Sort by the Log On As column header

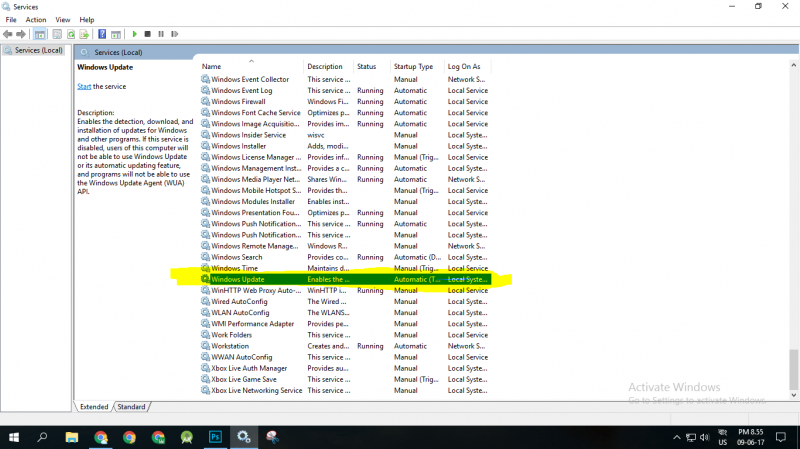(x=467, y=66)
